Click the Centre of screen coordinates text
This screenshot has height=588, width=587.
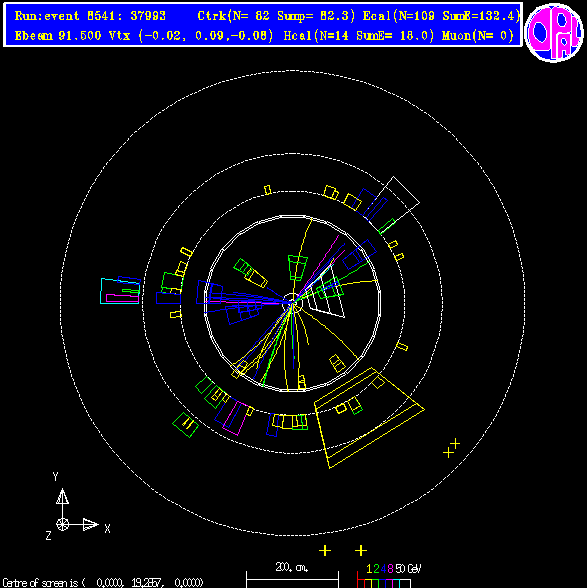click(x=103, y=583)
